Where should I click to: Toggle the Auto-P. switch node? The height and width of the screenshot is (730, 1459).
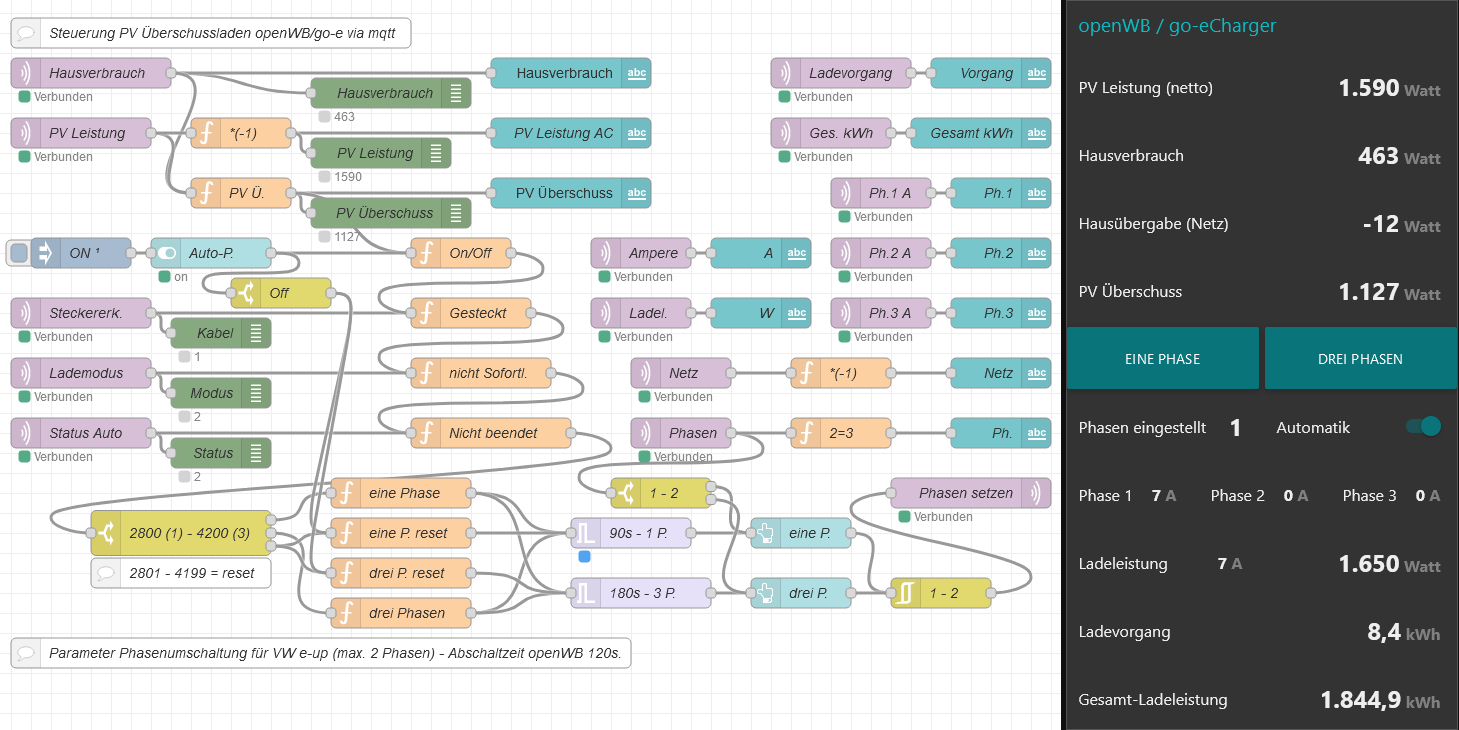tap(166, 253)
